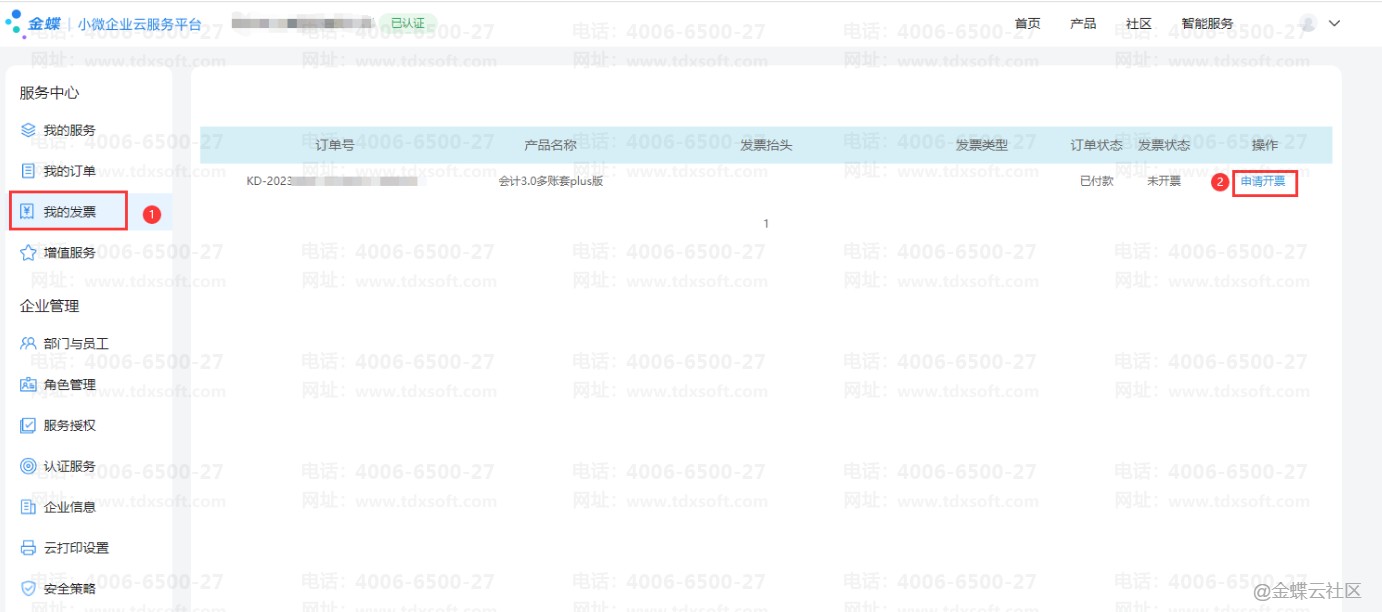
Task: Select page 1 in pagination
Action: 766,224
